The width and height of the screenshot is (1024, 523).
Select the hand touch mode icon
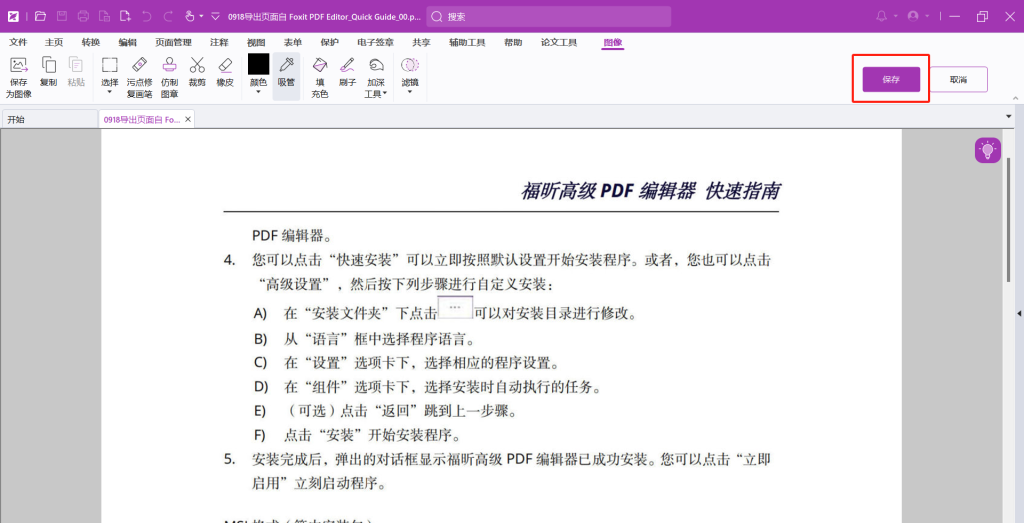189,16
